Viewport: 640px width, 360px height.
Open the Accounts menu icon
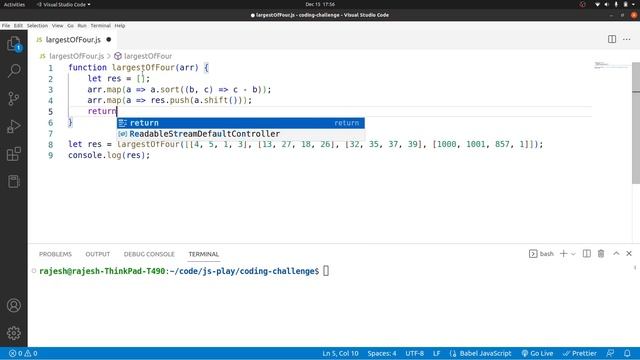pos(14,305)
